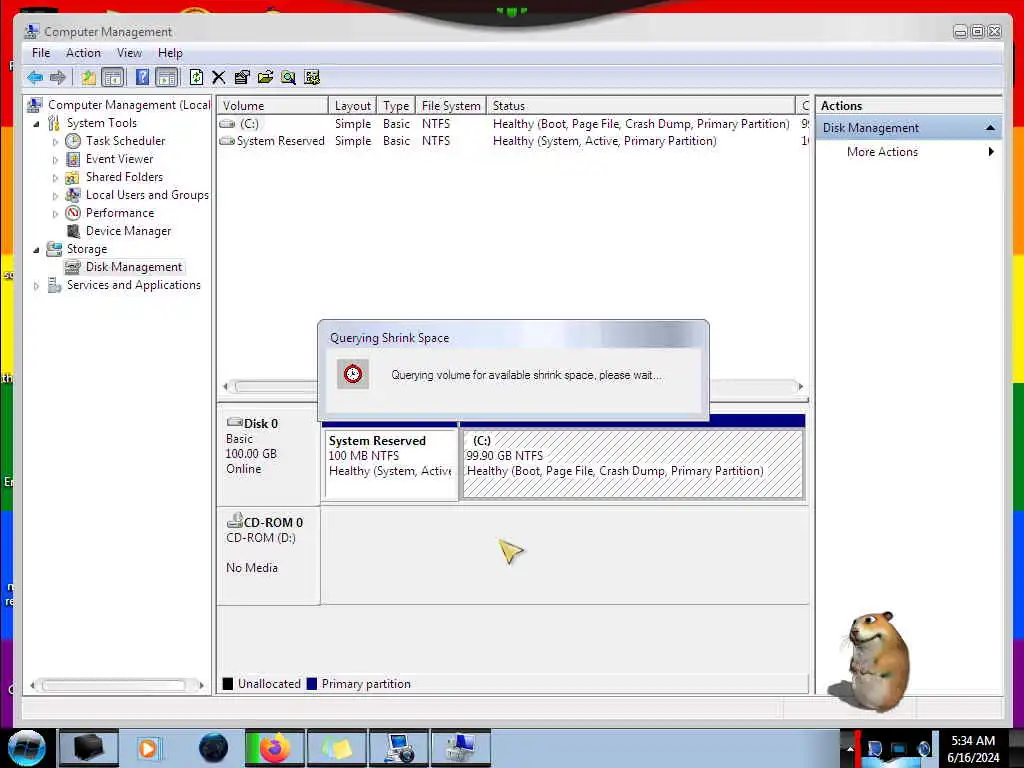Collapse the System Tools tree node

[x=37, y=123]
